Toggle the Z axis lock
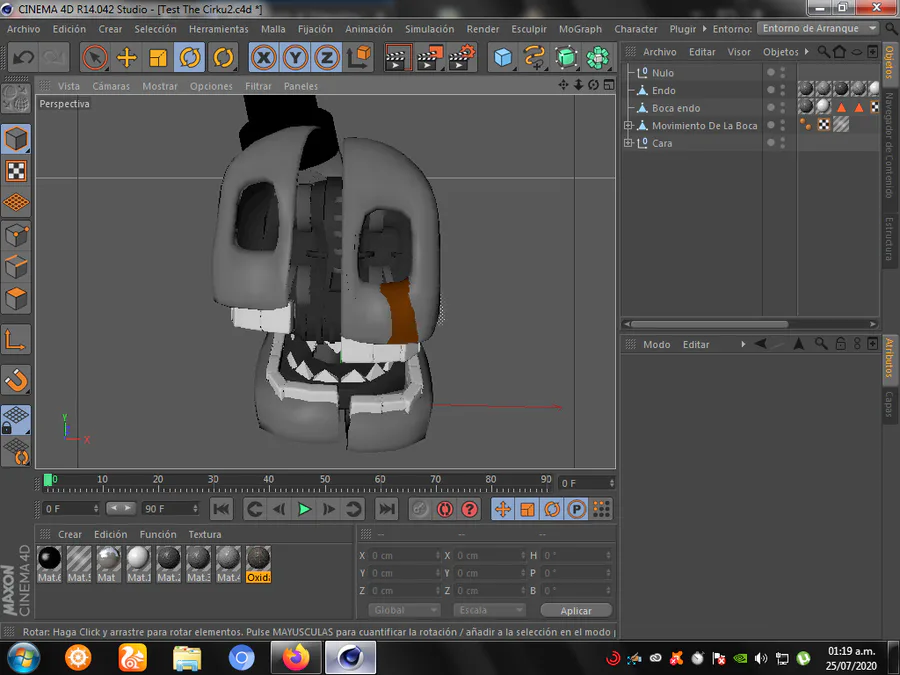This screenshot has width=900, height=675. click(326, 58)
